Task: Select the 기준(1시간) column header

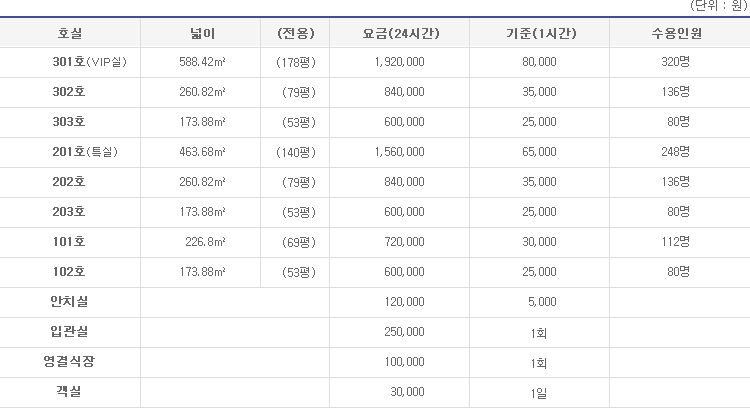Action: (x=541, y=33)
